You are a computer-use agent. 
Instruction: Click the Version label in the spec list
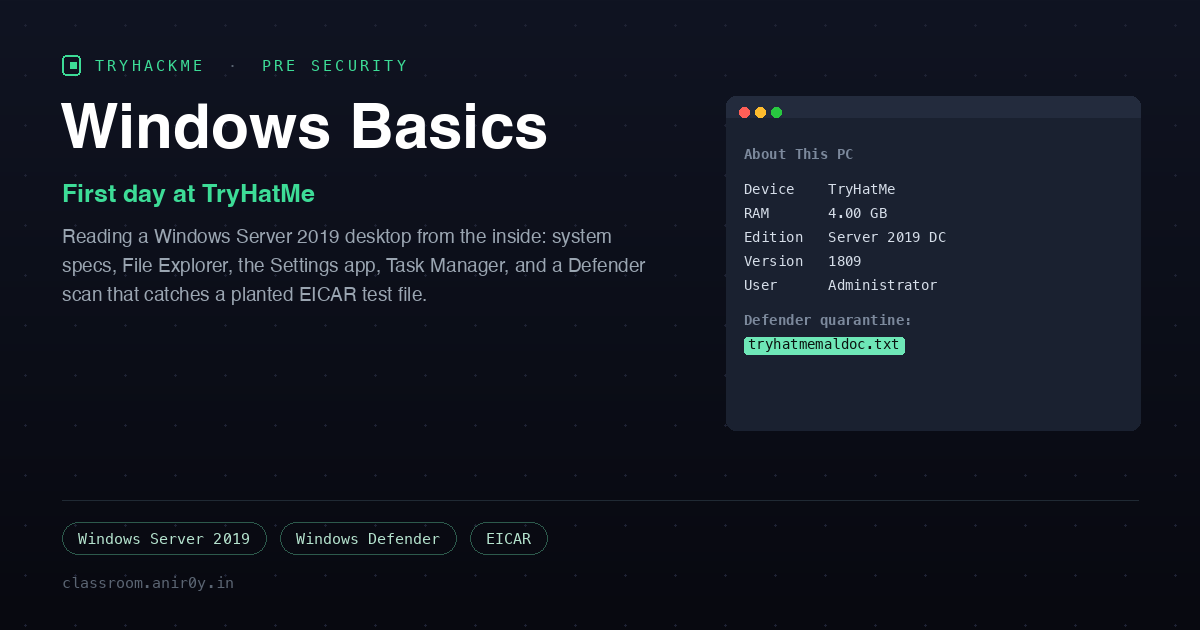(774, 261)
